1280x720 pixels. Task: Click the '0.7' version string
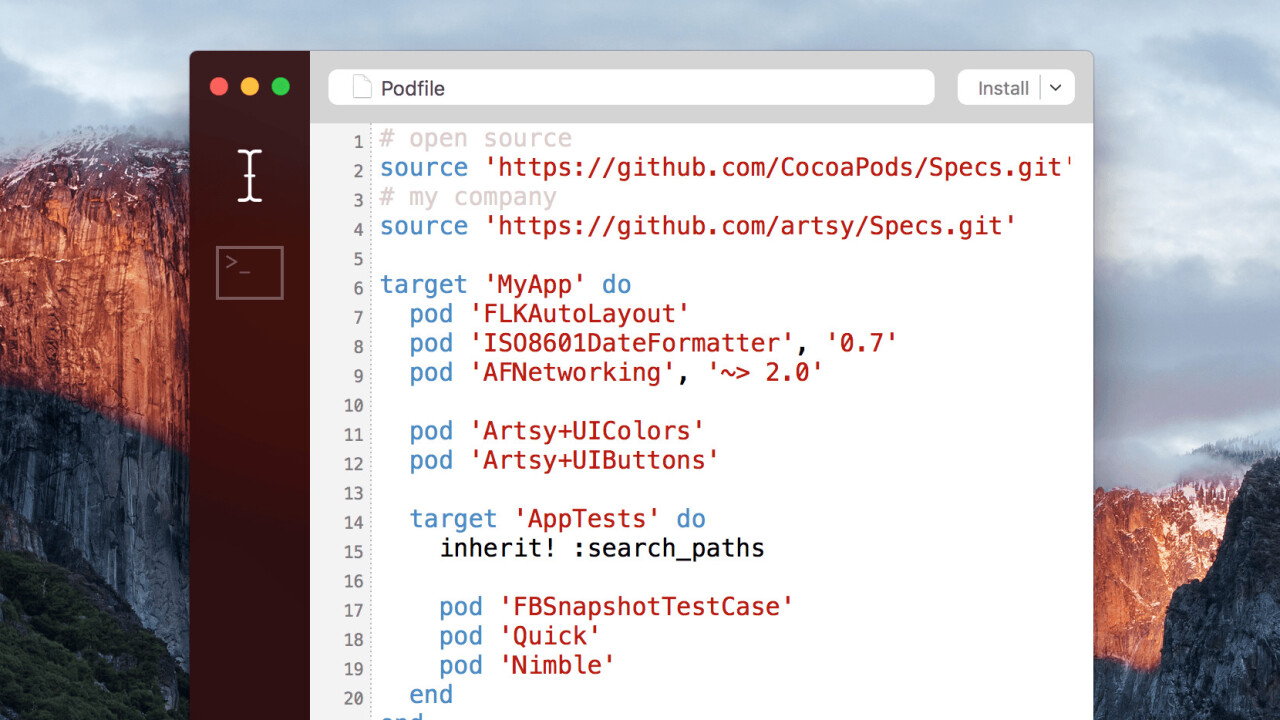click(x=861, y=344)
